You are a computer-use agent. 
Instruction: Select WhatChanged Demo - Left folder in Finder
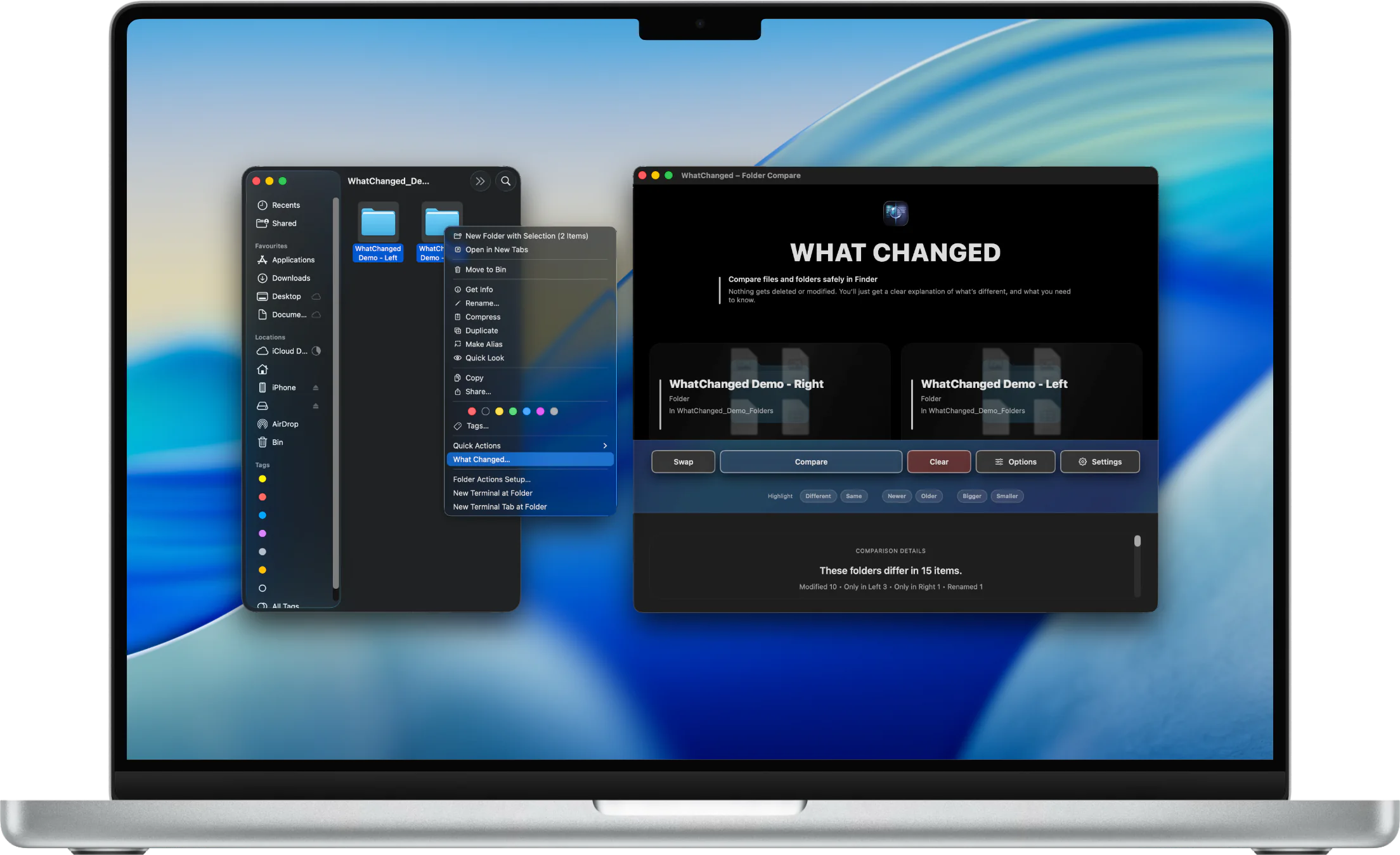coord(378,232)
